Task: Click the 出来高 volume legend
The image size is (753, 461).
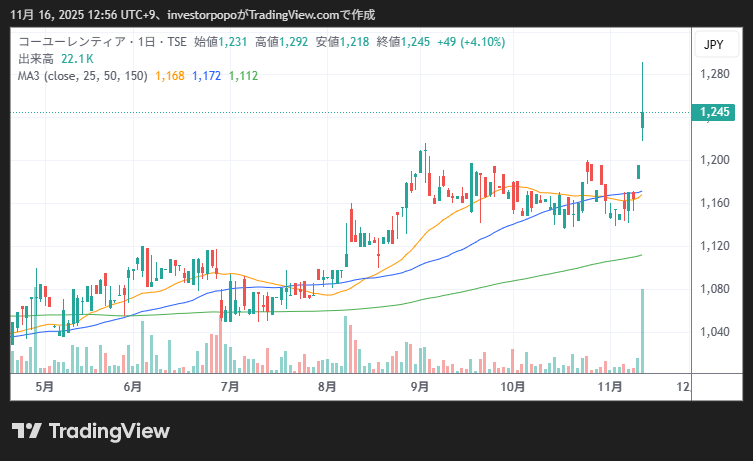Action: 36,59
